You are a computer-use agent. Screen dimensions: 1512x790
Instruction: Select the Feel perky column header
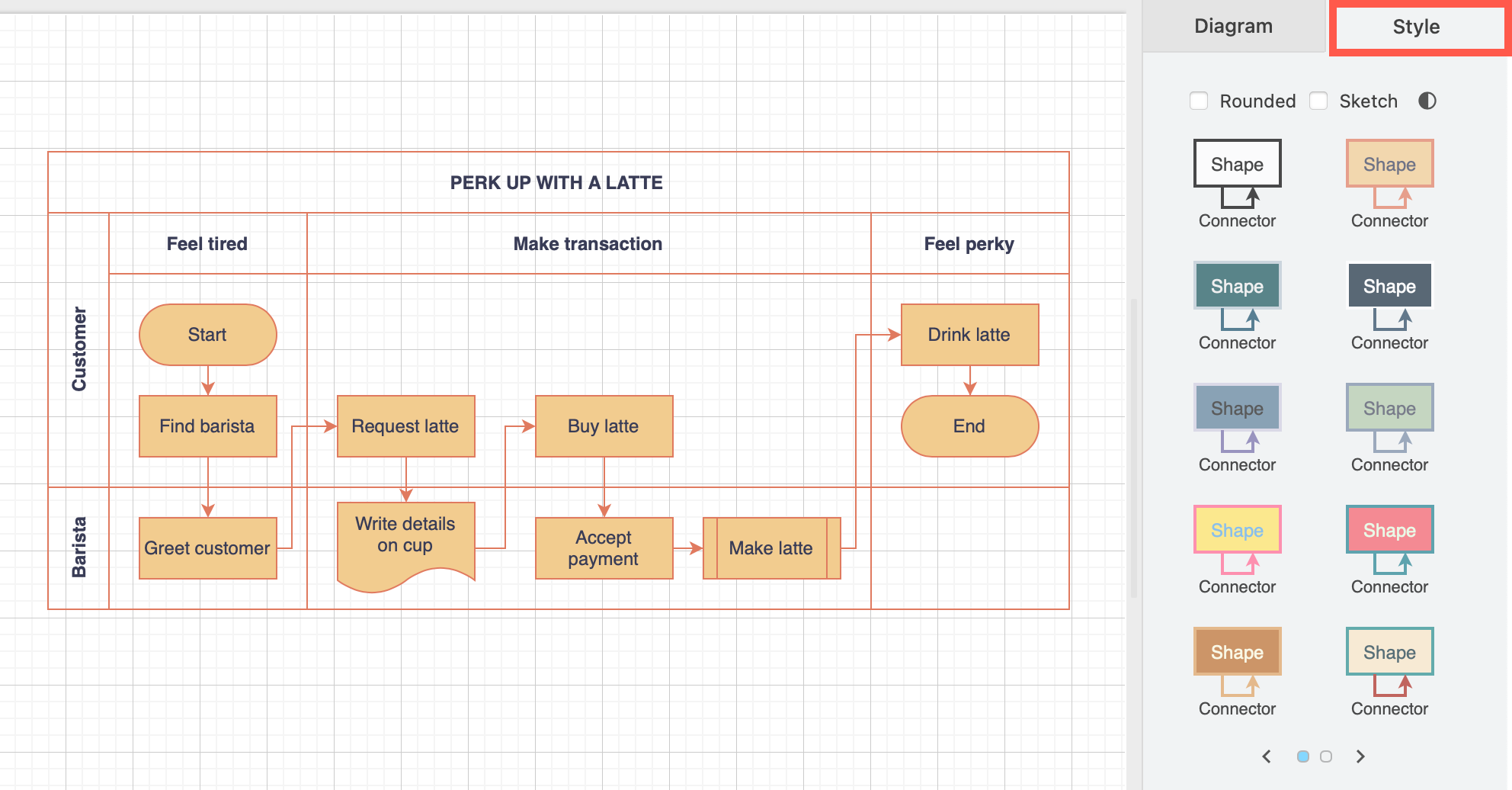[x=969, y=244]
